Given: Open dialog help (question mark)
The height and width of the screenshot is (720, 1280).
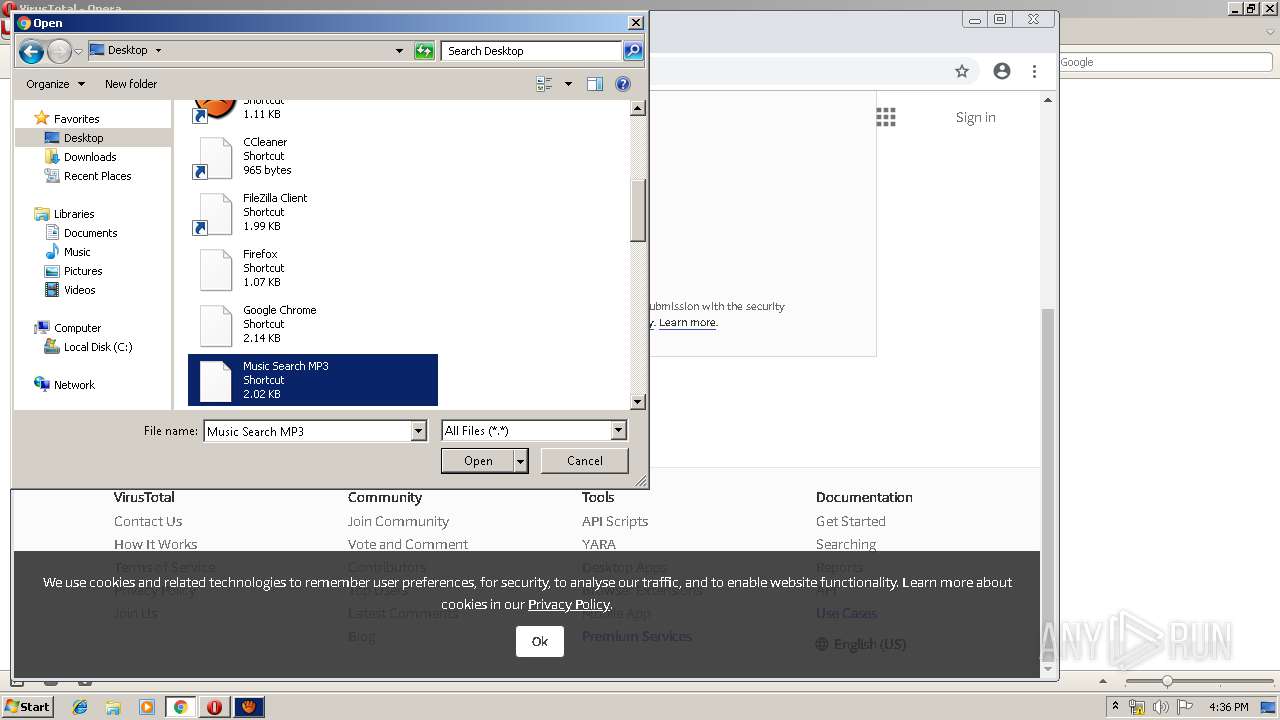Looking at the screenshot, I should [623, 84].
